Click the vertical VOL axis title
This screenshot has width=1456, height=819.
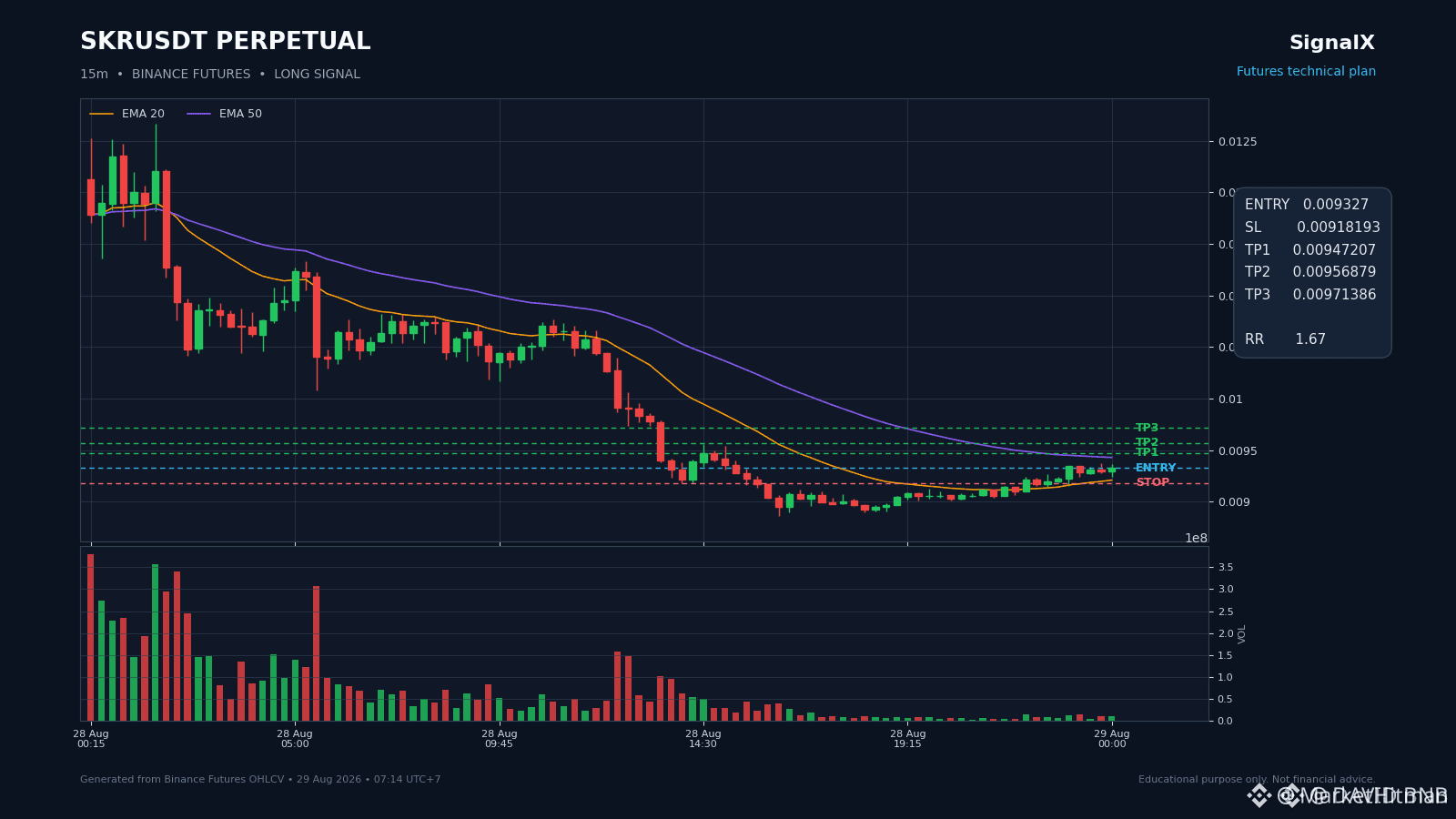tap(1242, 634)
